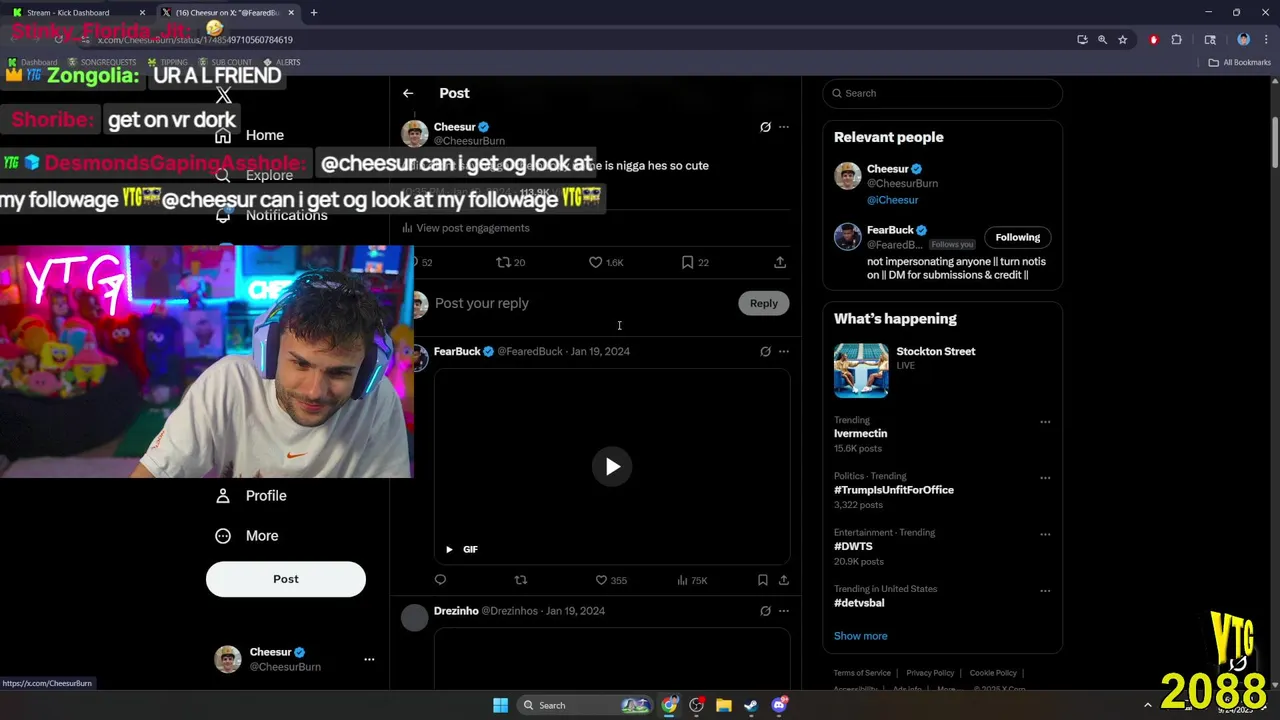Open more options on FearBuck's reply
Image resolution: width=1280 pixels, height=720 pixels.
(x=784, y=351)
